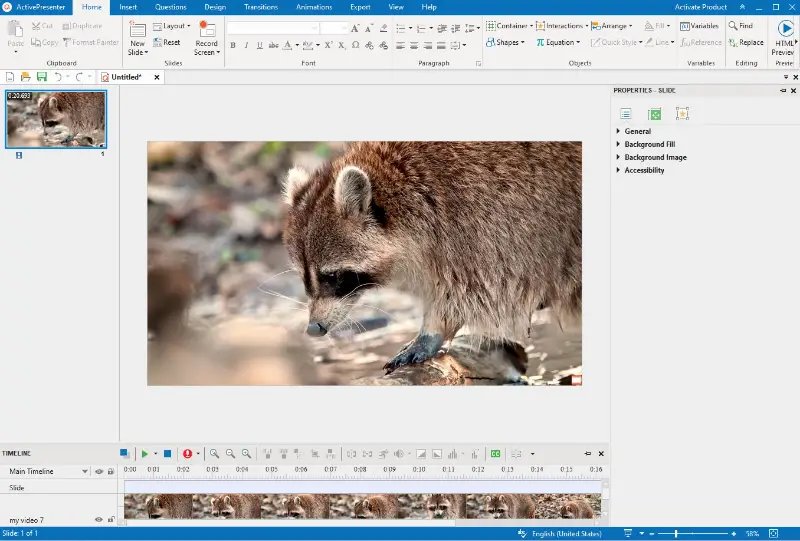Apply superscript formatting

[328, 45]
